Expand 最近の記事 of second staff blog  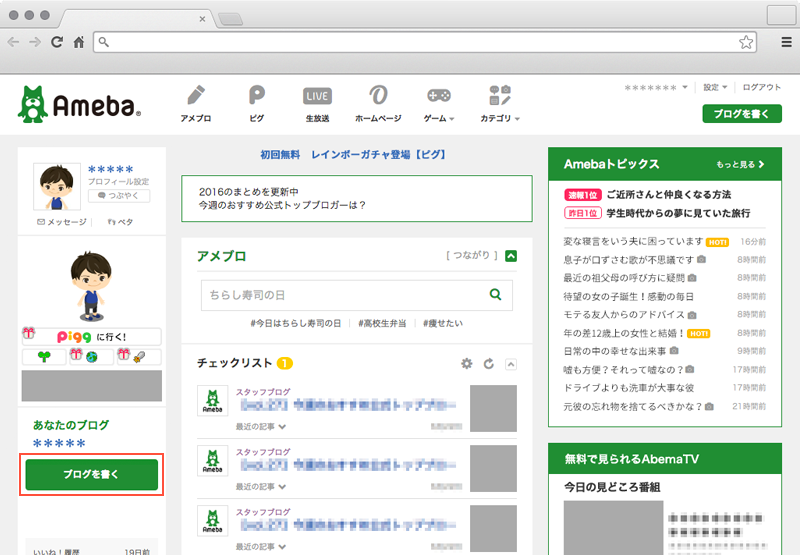click(x=261, y=487)
